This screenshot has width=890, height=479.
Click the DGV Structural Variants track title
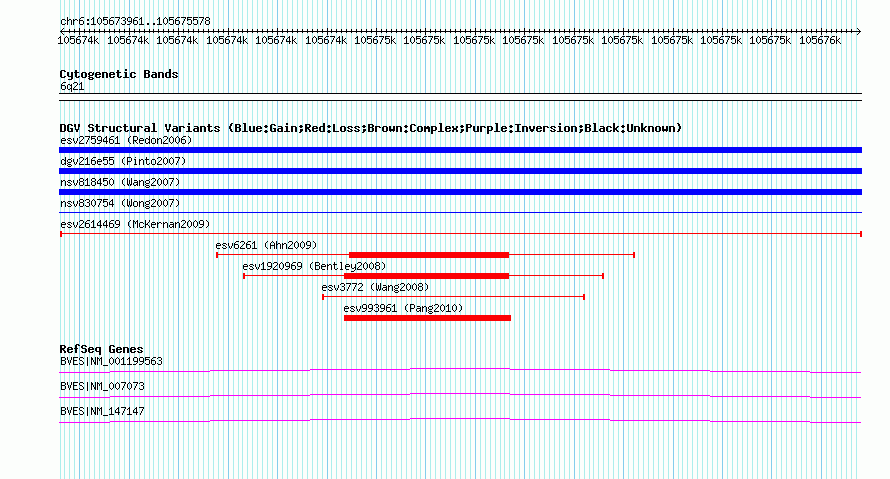click(x=371, y=128)
